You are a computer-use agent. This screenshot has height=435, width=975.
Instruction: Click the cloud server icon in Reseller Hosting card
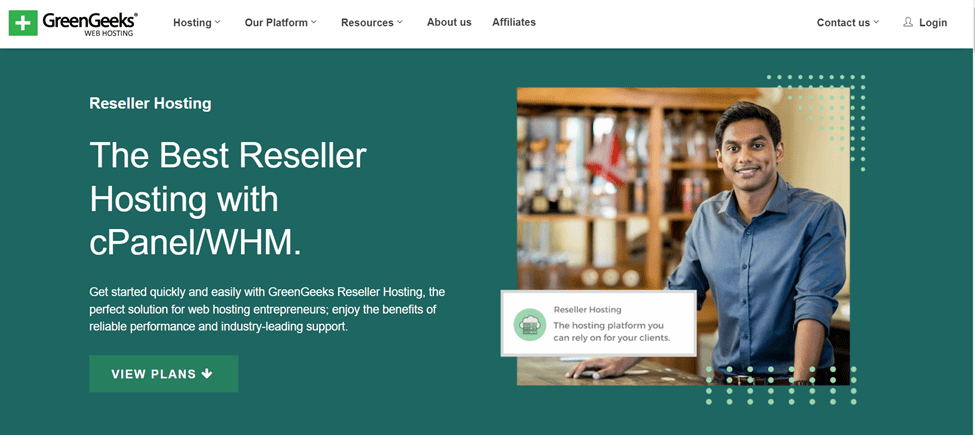tap(530, 324)
